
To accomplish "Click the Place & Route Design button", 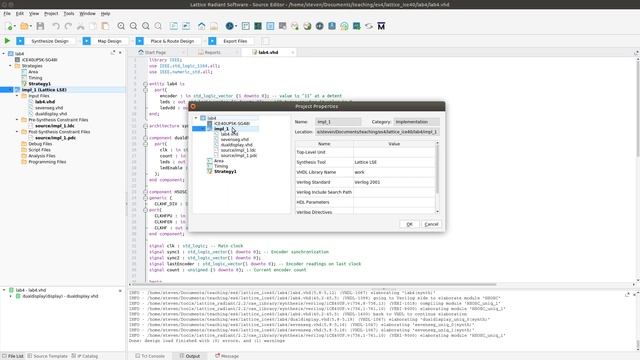I will [172, 41].
